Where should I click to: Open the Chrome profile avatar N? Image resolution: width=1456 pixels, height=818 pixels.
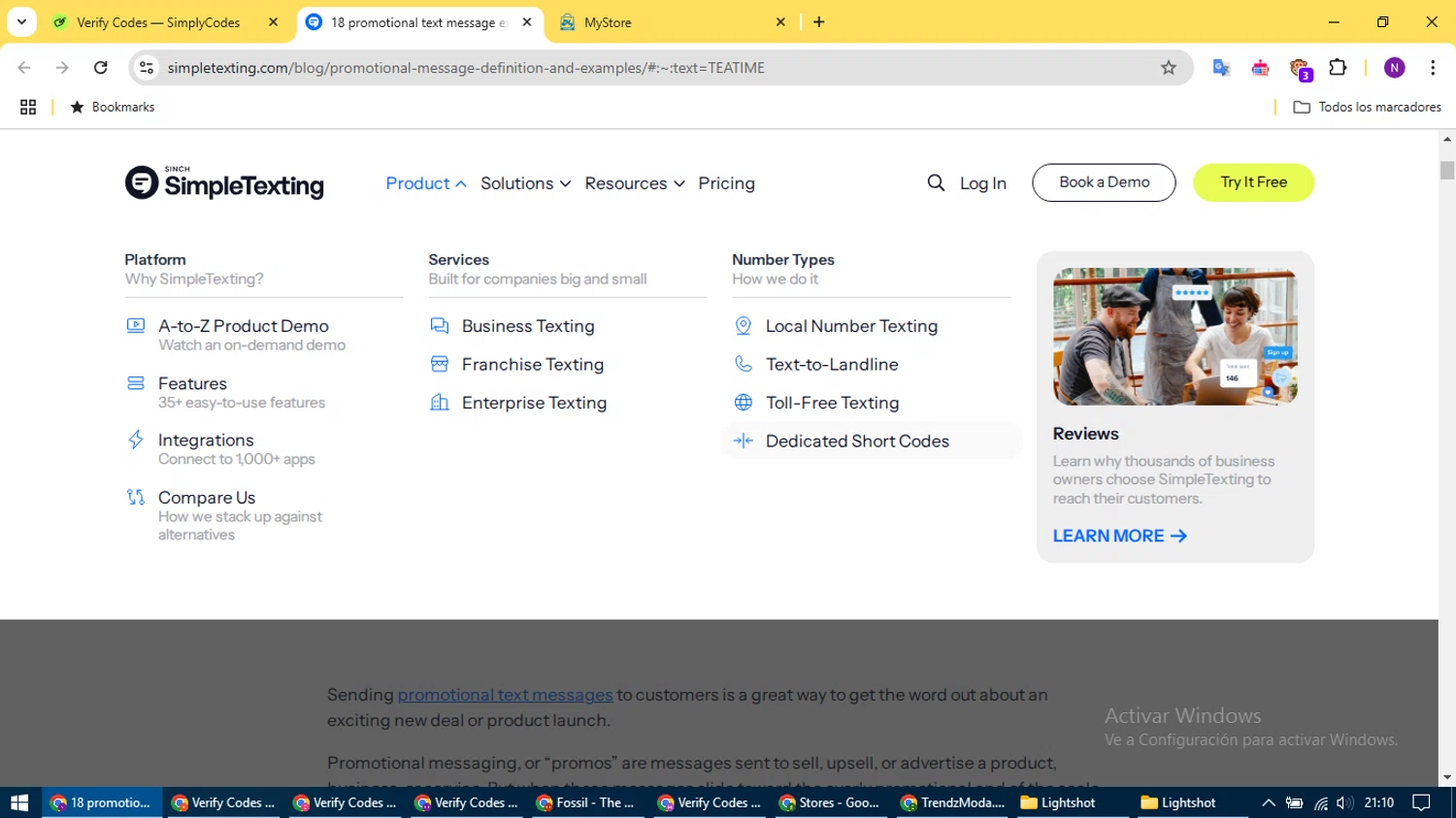pos(1395,68)
